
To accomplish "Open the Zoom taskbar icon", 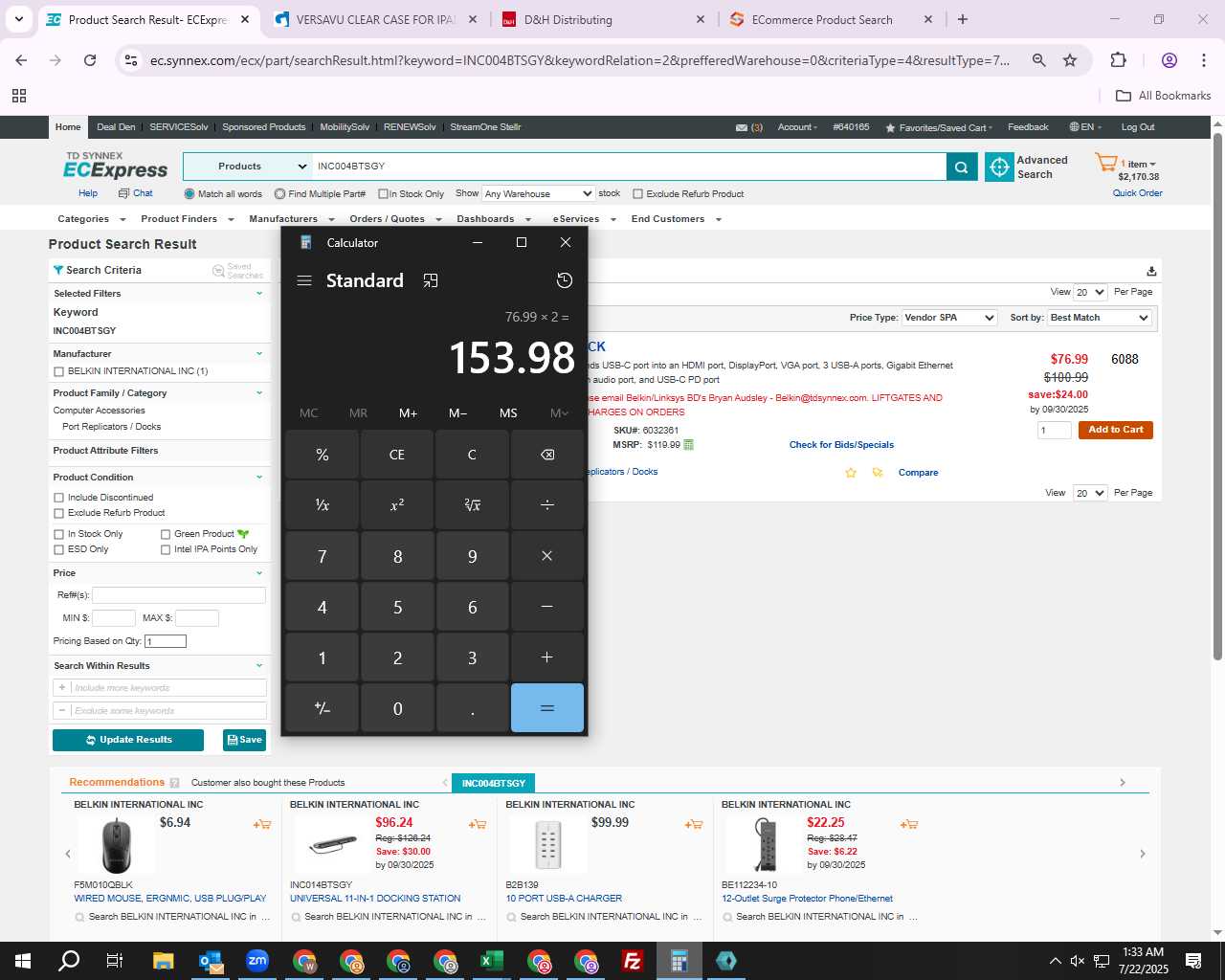I will coord(257,961).
